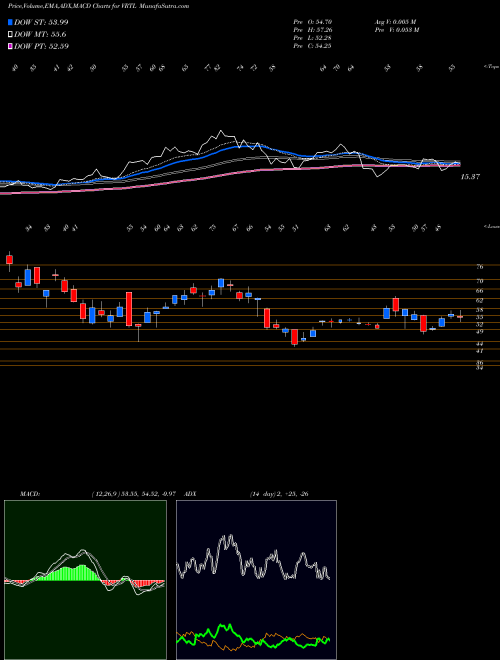500x660 pixels.
Task: Click the 70 price axis label
Action: [x=480, y=281]
